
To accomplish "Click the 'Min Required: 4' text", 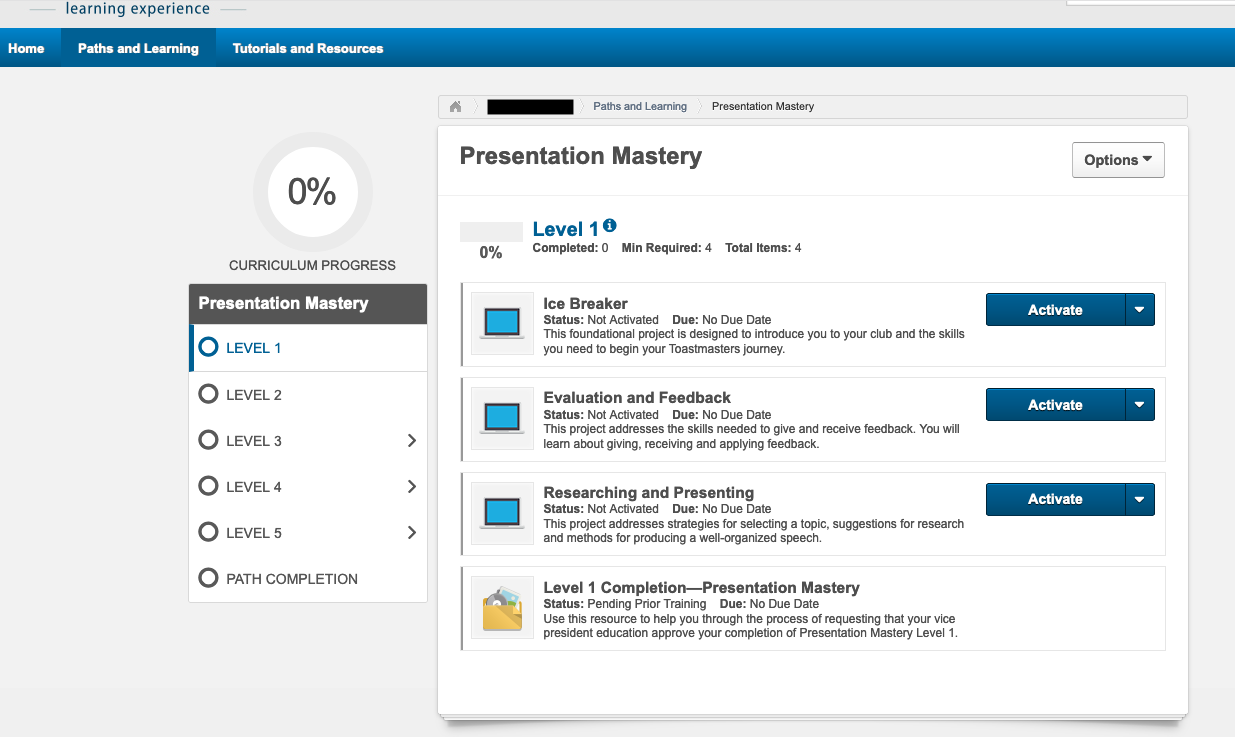I will (666, 248).
